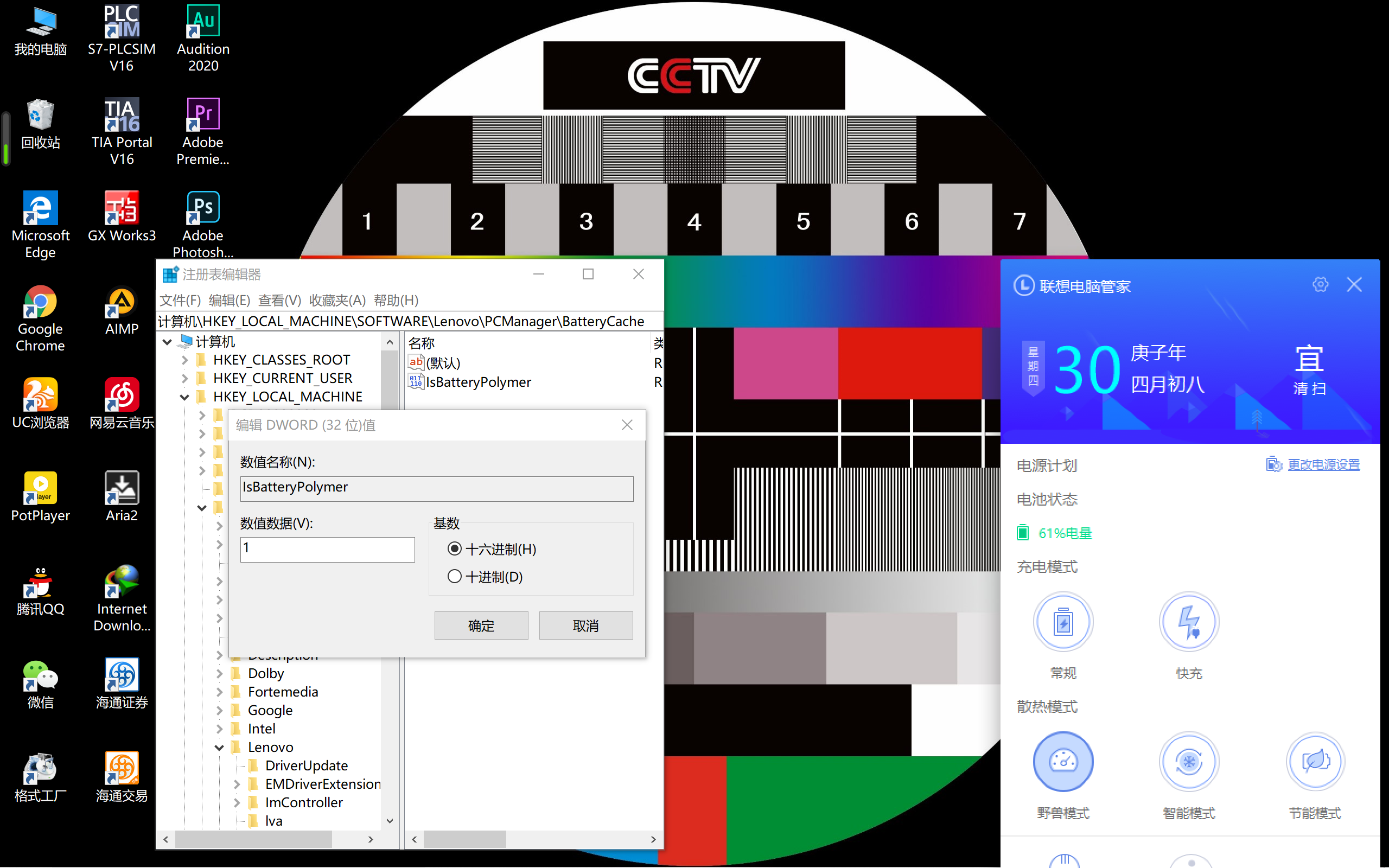Open AIMP desktop shortcut
1389x868 pixels.
coord(122,310)
